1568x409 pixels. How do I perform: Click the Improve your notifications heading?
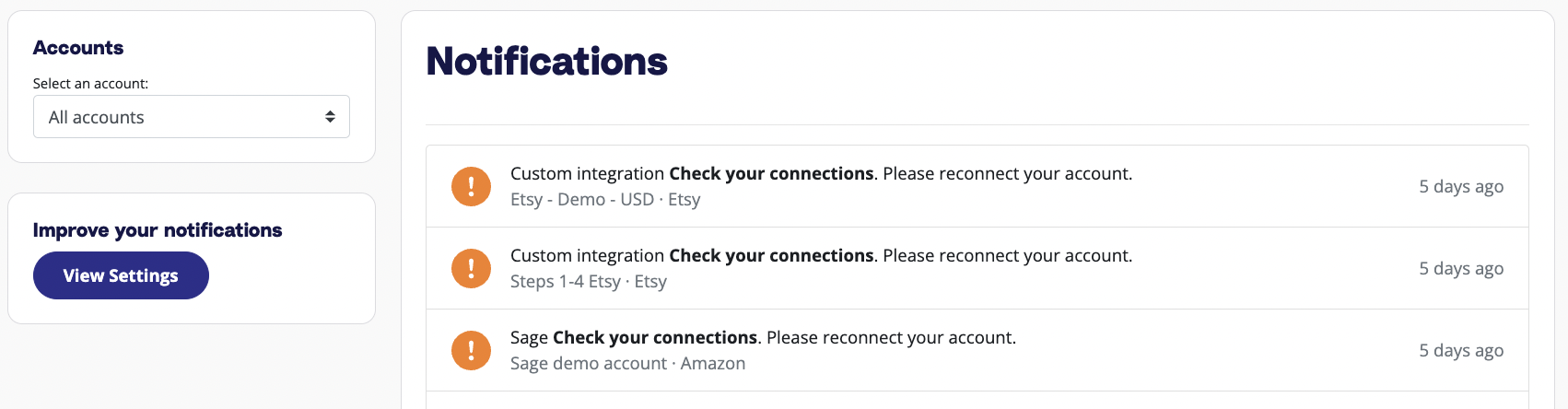pos(158,230)
